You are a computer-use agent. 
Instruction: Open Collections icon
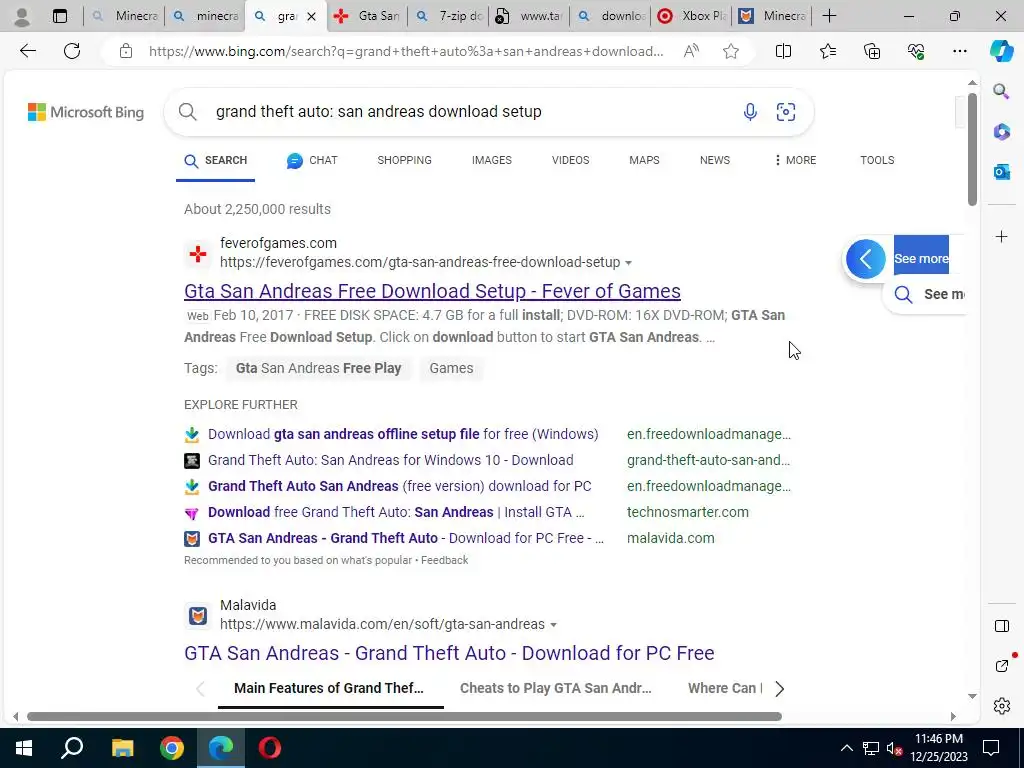872,51
